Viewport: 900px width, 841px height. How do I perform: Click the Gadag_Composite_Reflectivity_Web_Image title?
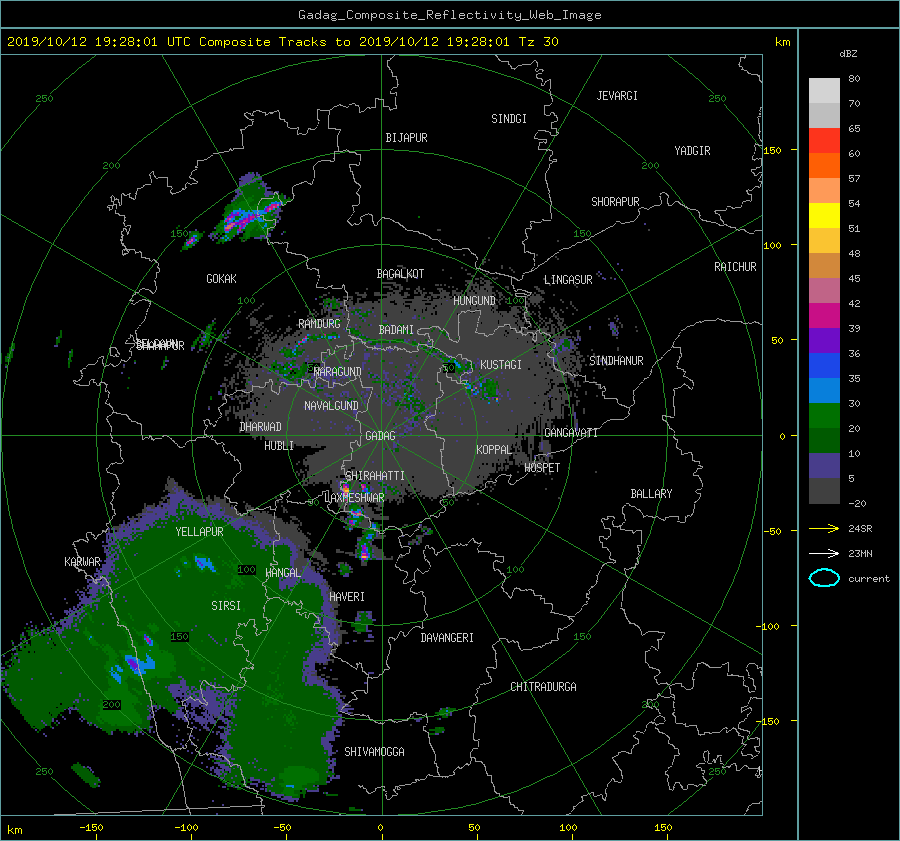pos(449,15)
